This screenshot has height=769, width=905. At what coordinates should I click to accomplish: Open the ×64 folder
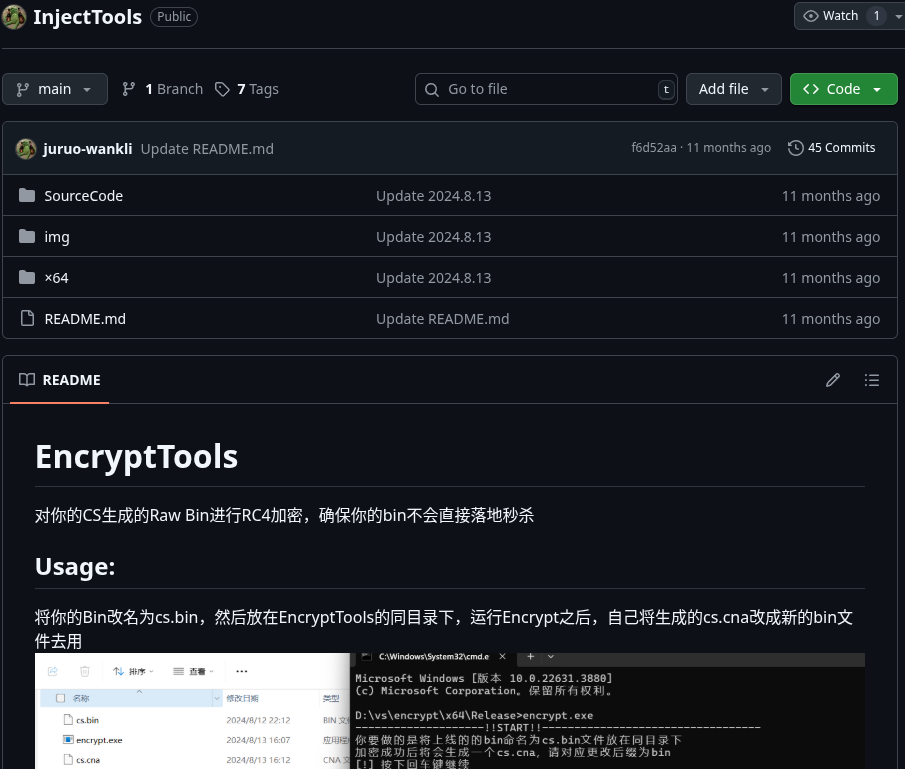coord(56,278)
